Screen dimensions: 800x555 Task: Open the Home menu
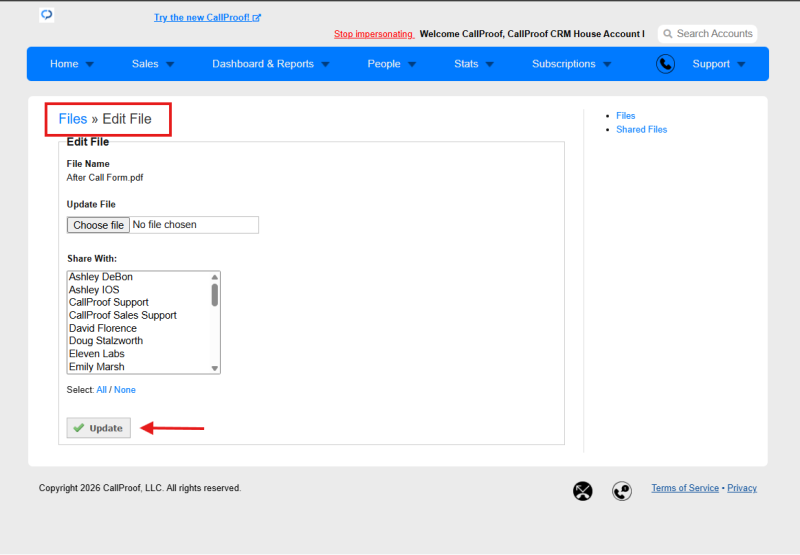coord(64,64)
